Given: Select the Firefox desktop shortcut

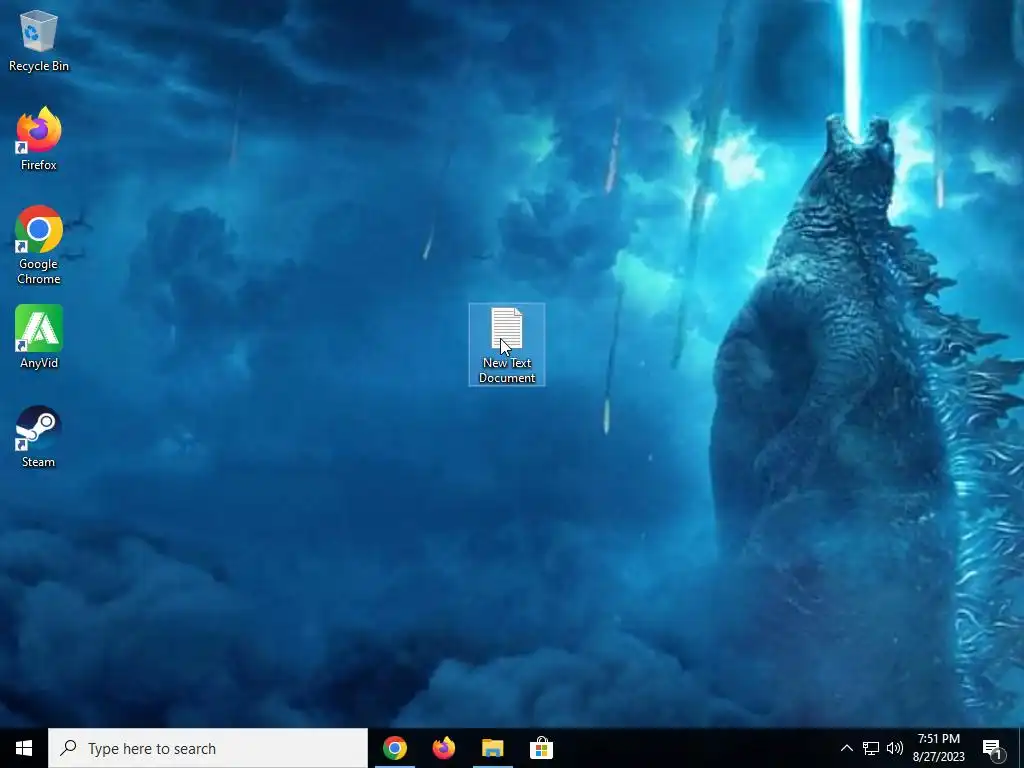Looking at the screenshot, I should point(39,139).
